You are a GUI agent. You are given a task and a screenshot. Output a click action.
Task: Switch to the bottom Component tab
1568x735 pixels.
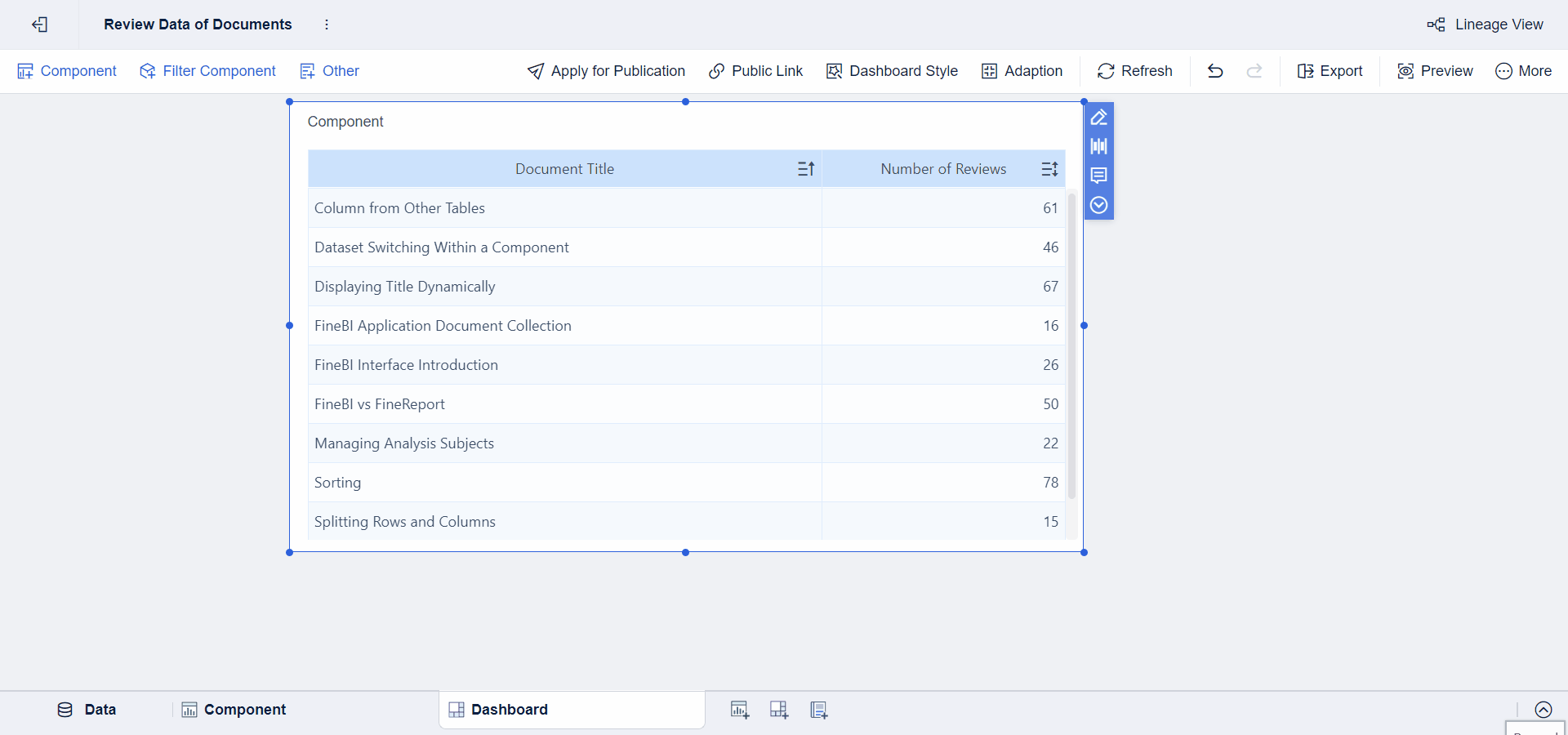click(234, 710)
